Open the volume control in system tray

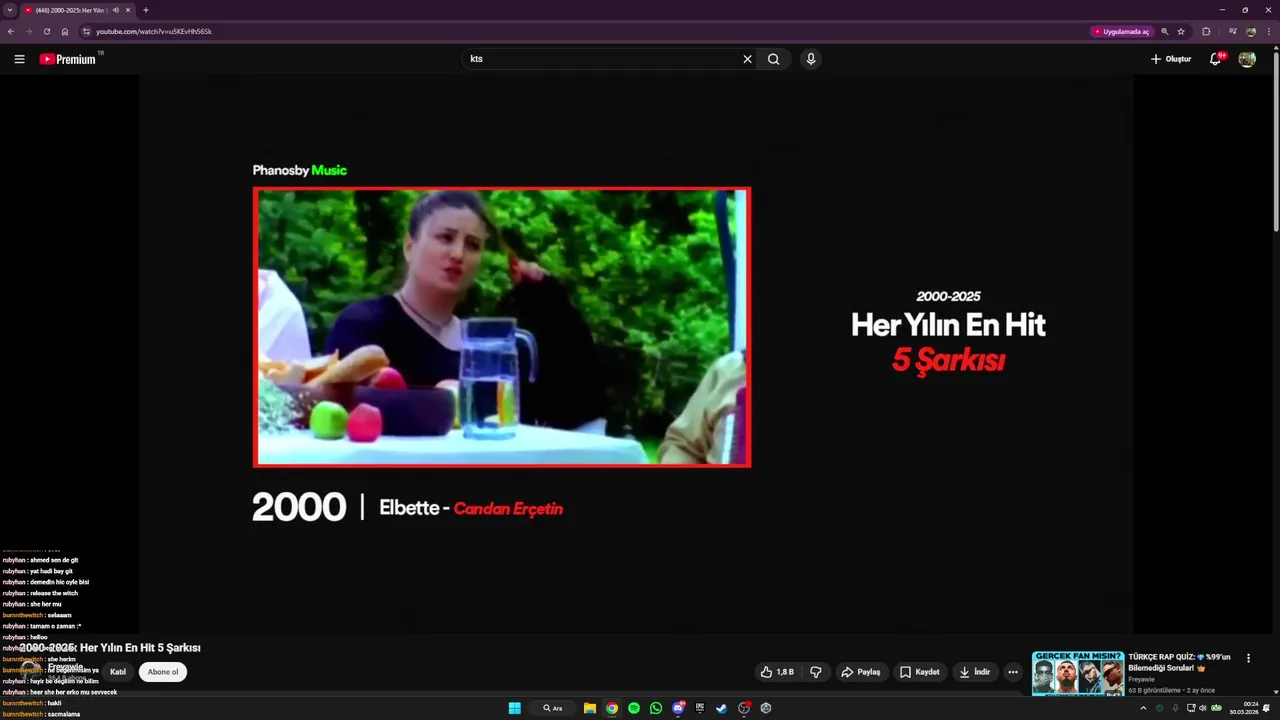coord(1204,708)
